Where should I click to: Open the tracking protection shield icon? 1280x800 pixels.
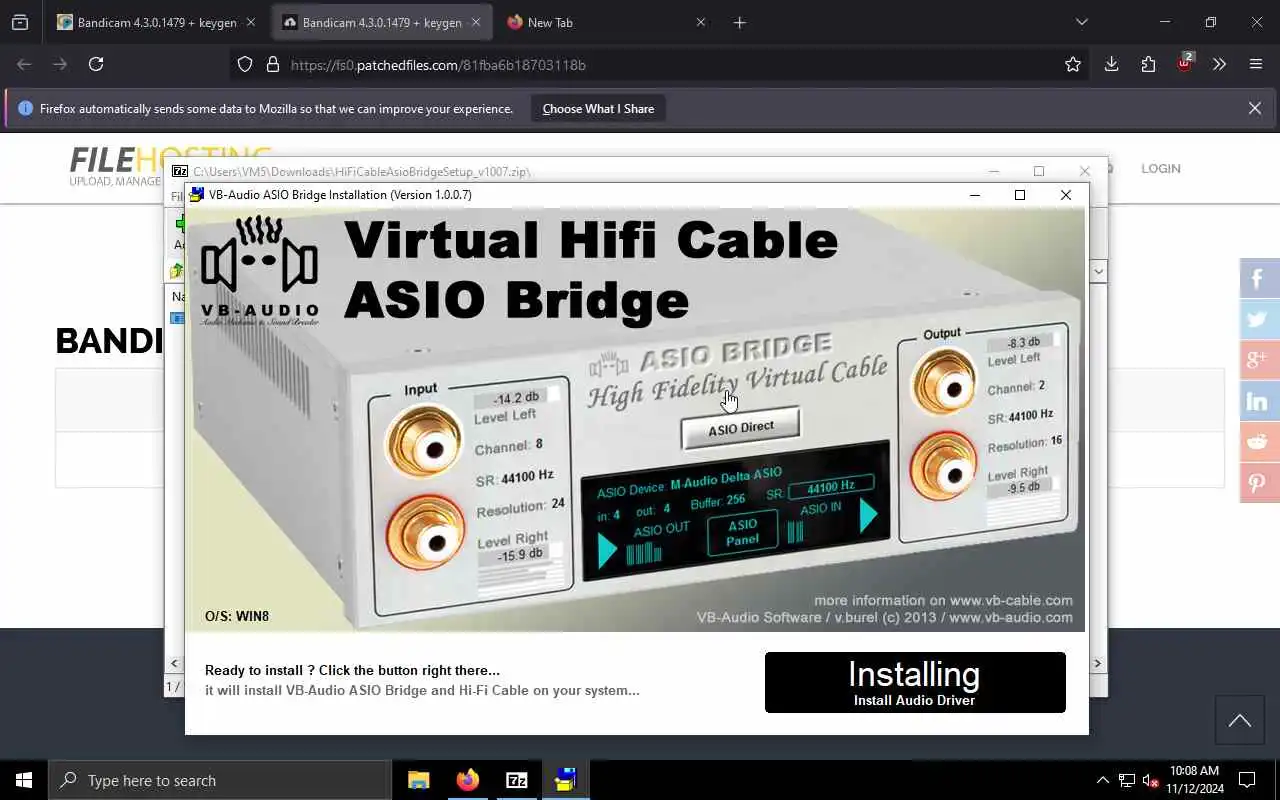point(245,64)
